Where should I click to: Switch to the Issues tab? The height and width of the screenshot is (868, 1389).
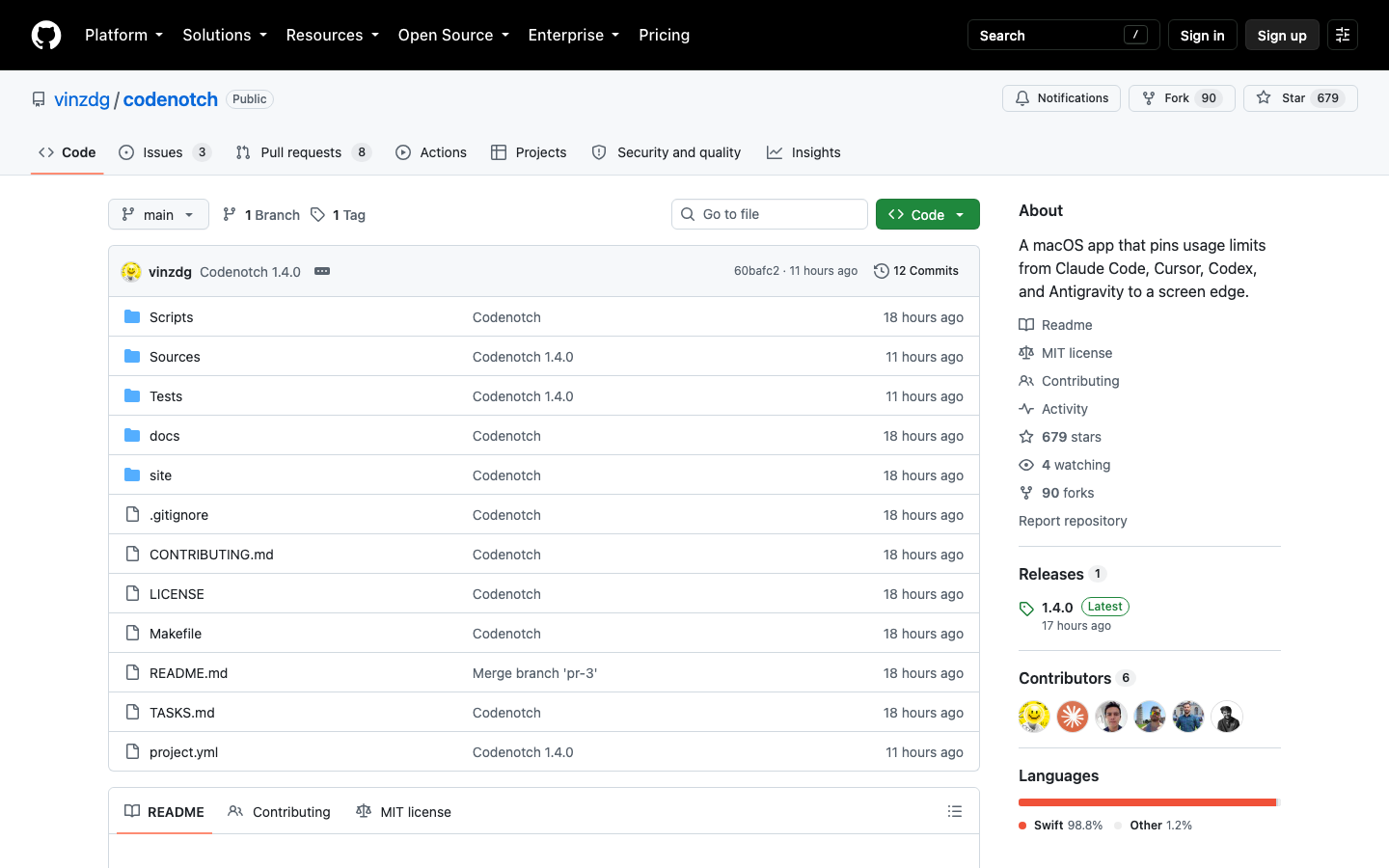coord(164,152)
